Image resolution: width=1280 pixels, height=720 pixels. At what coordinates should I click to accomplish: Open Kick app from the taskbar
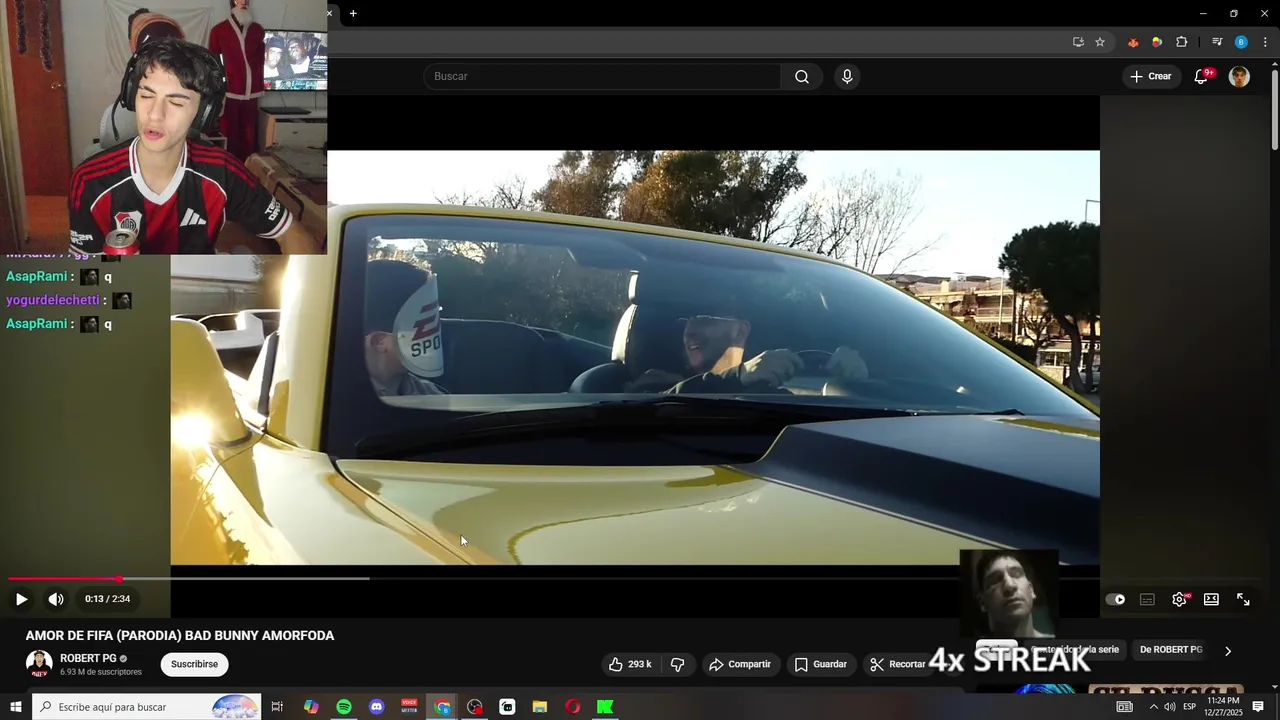605,707
